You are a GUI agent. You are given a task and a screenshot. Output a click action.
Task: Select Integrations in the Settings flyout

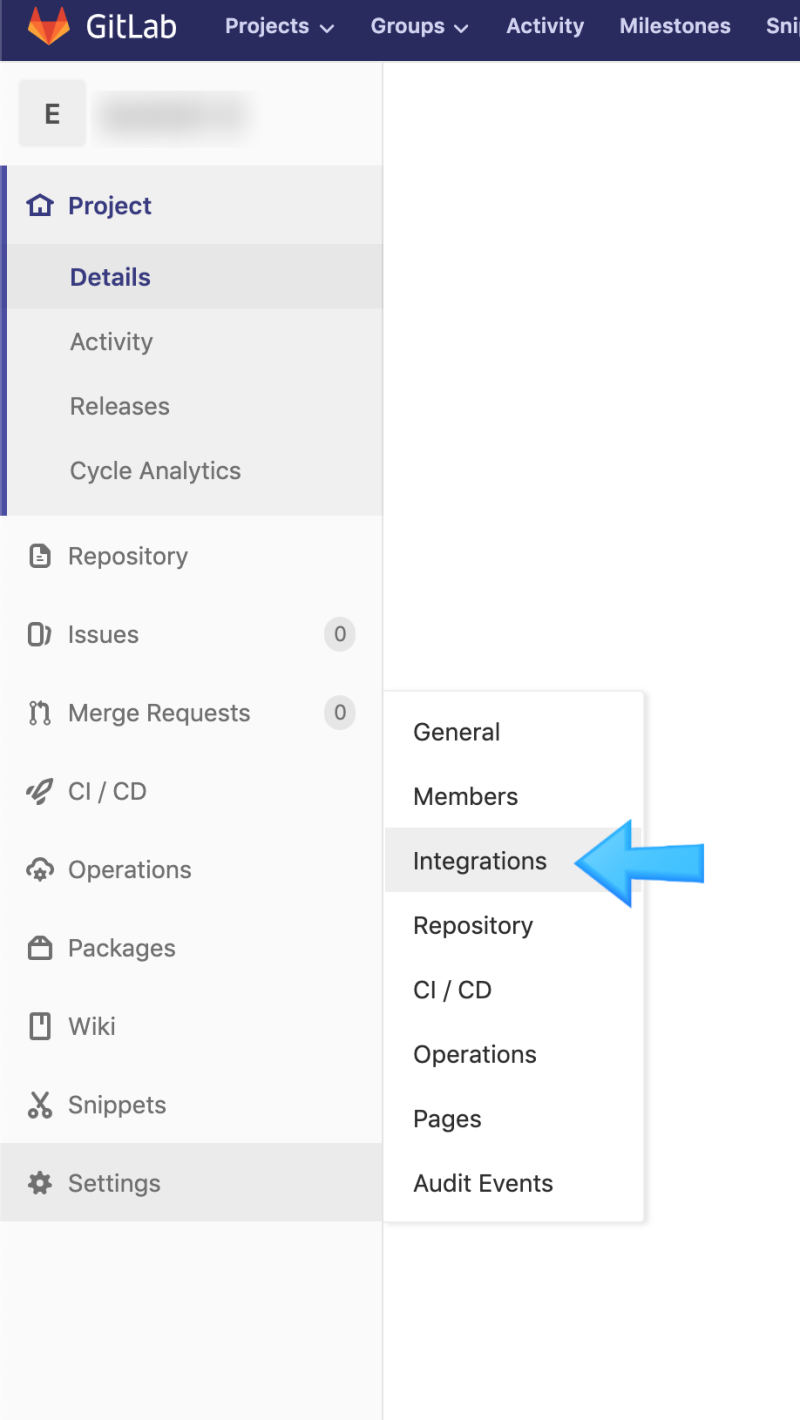(x=480, y=861)
